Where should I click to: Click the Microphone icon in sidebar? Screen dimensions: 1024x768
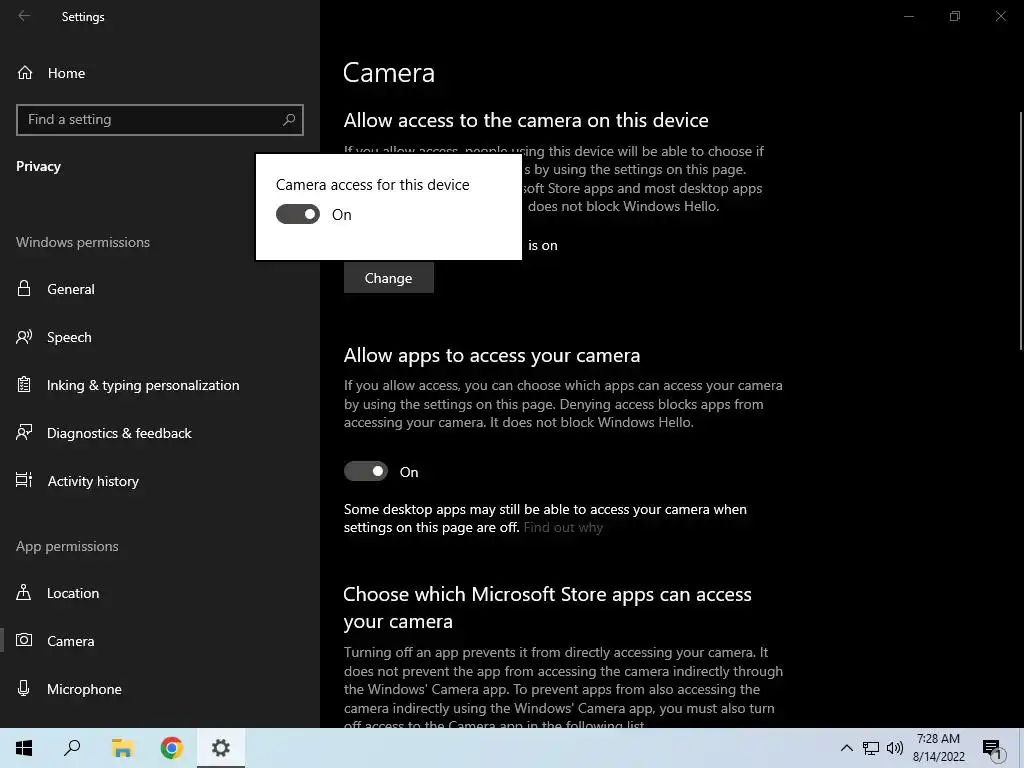[24, 688]
